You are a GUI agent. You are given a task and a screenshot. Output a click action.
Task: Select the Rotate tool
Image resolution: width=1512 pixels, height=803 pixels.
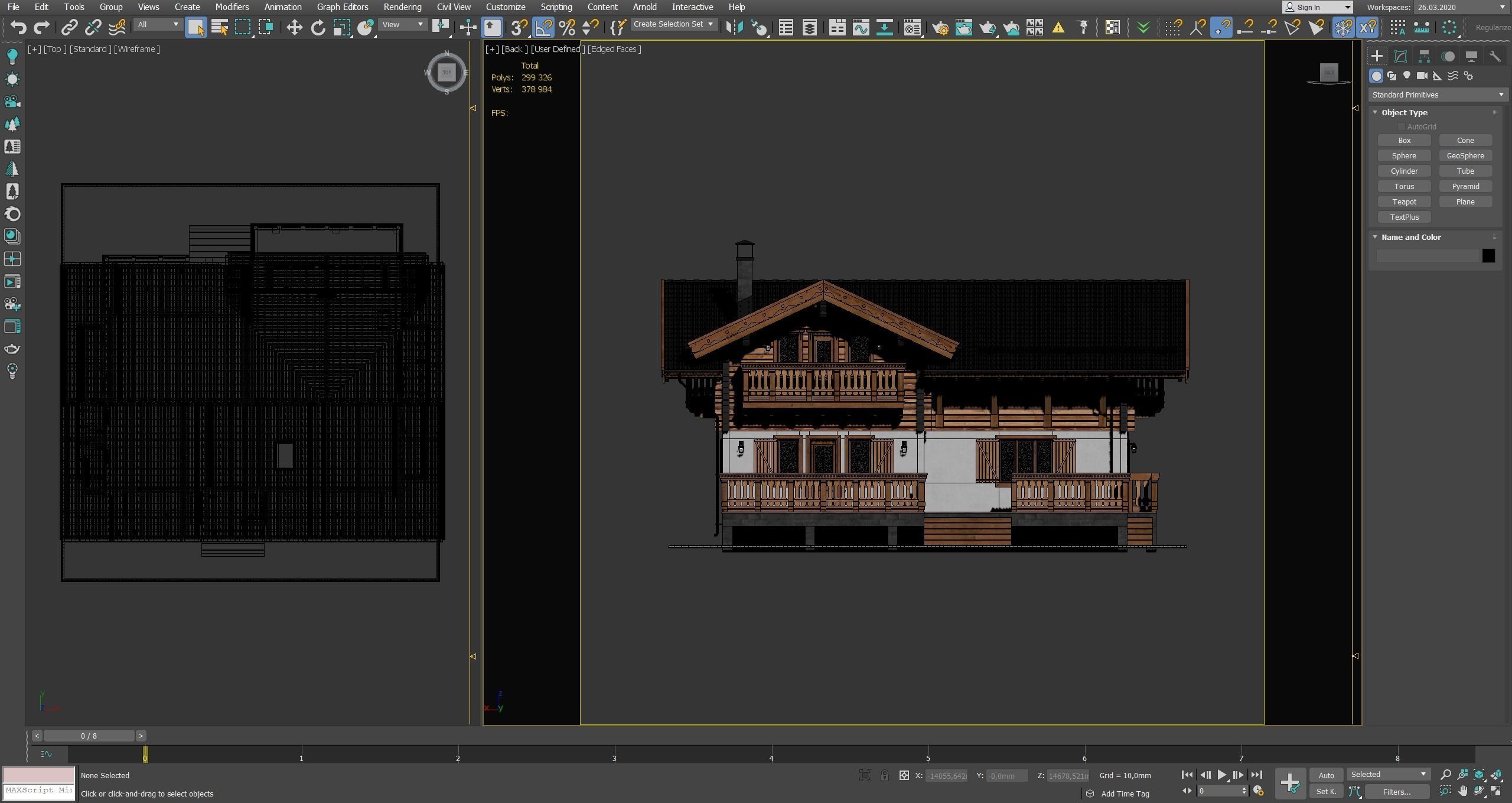(318, 27)
